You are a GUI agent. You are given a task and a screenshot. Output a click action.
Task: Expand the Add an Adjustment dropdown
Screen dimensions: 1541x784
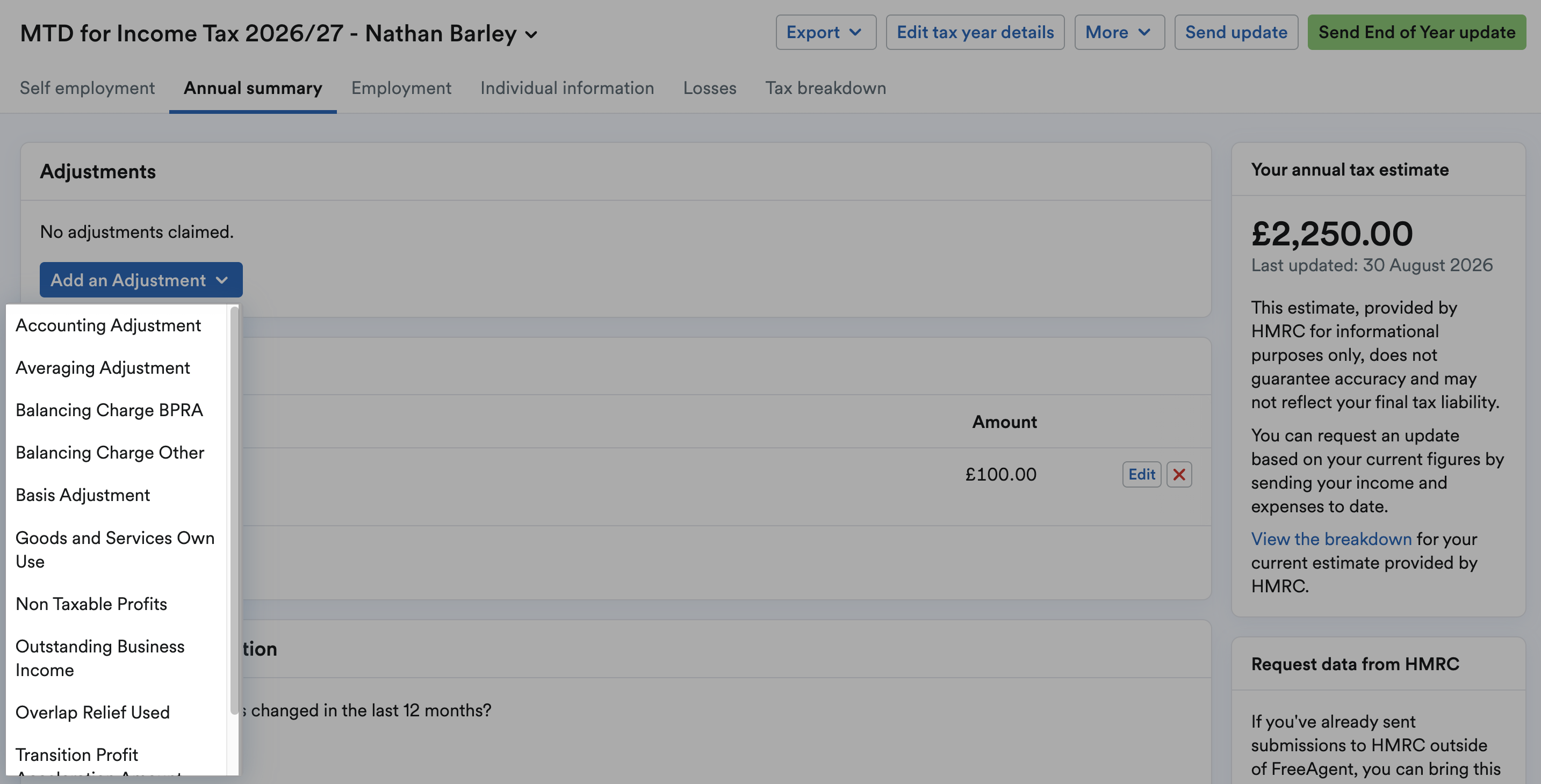141,279
